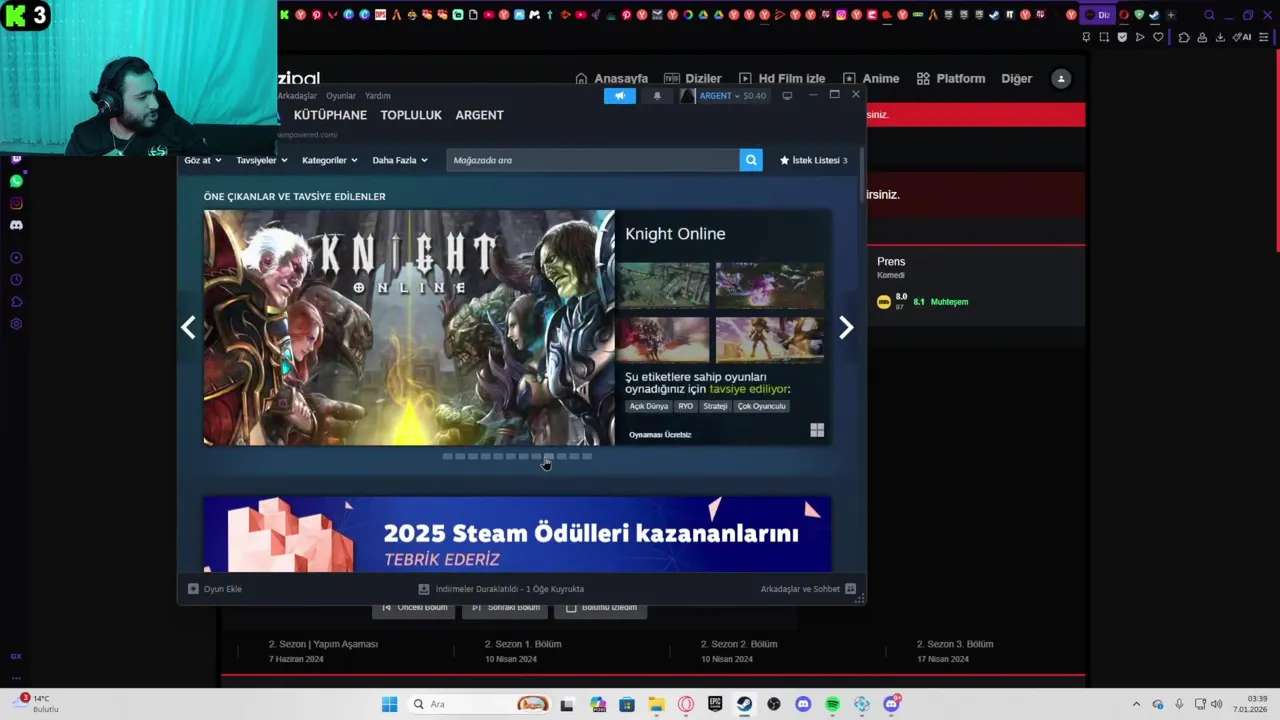
Task: Open Steam notifications bell
Action: (657, 96)
